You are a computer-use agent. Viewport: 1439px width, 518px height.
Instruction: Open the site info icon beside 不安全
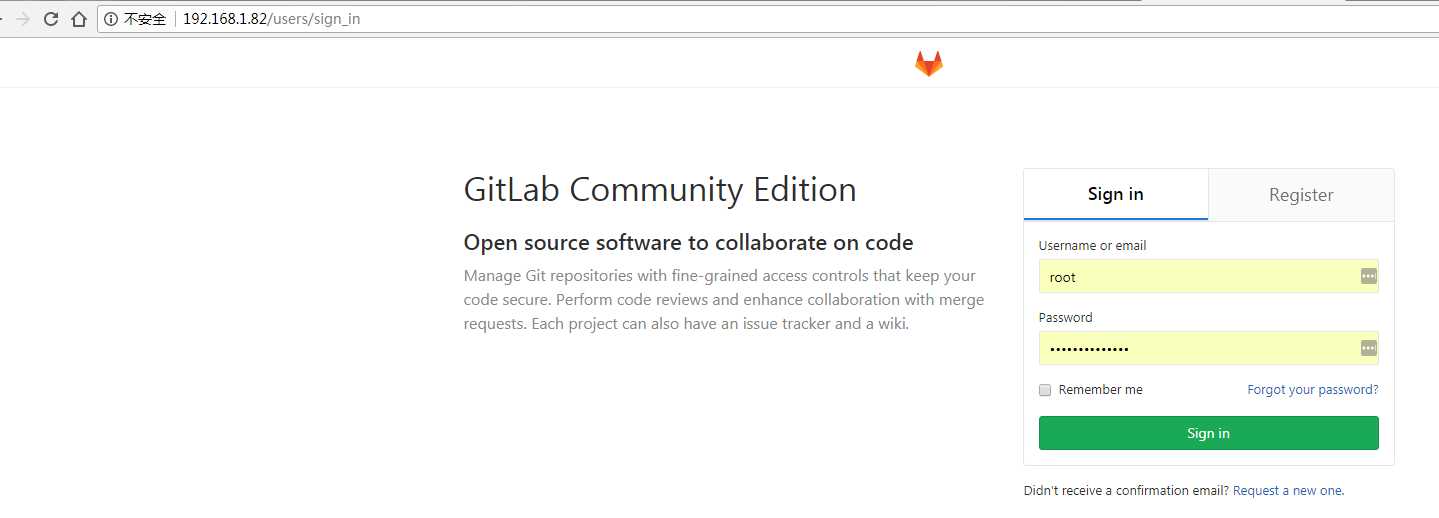[x=111, y=19]
